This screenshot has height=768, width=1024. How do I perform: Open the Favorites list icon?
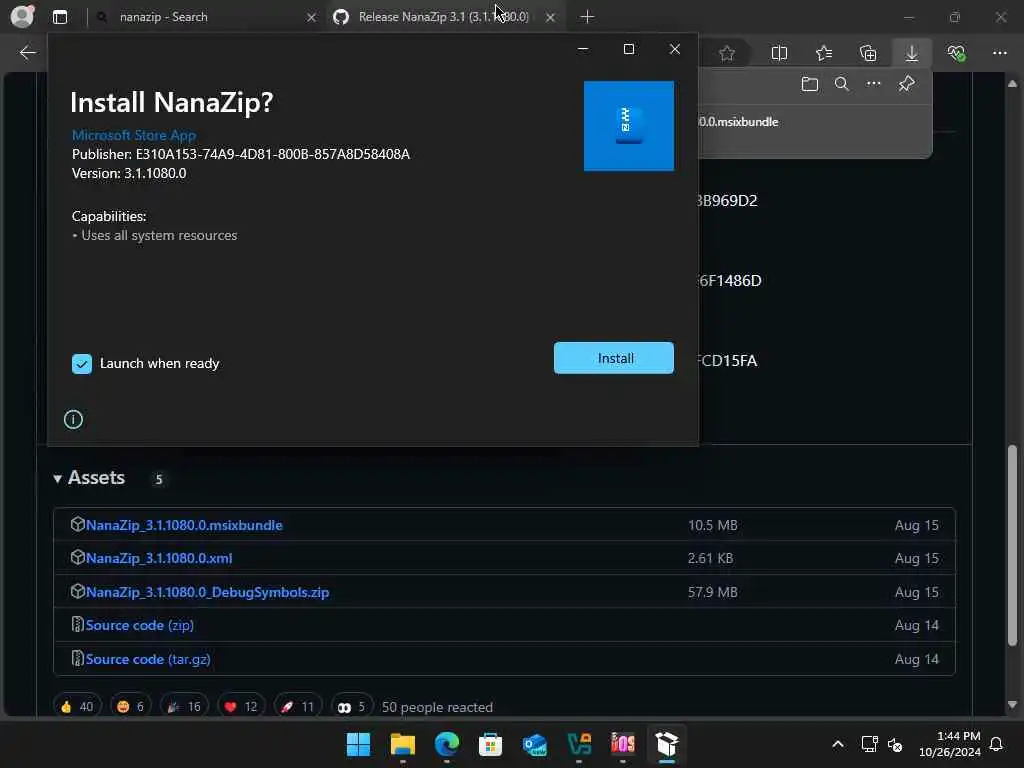pos(824,54)
